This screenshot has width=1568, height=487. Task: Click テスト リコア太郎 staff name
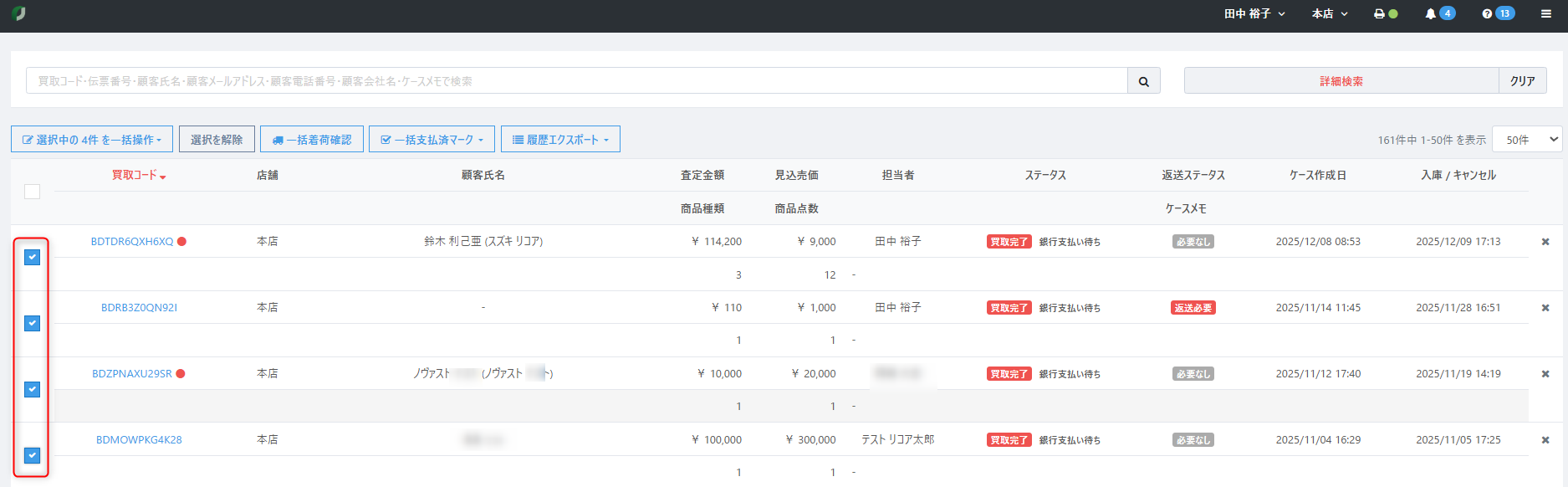tap(898, 439)
